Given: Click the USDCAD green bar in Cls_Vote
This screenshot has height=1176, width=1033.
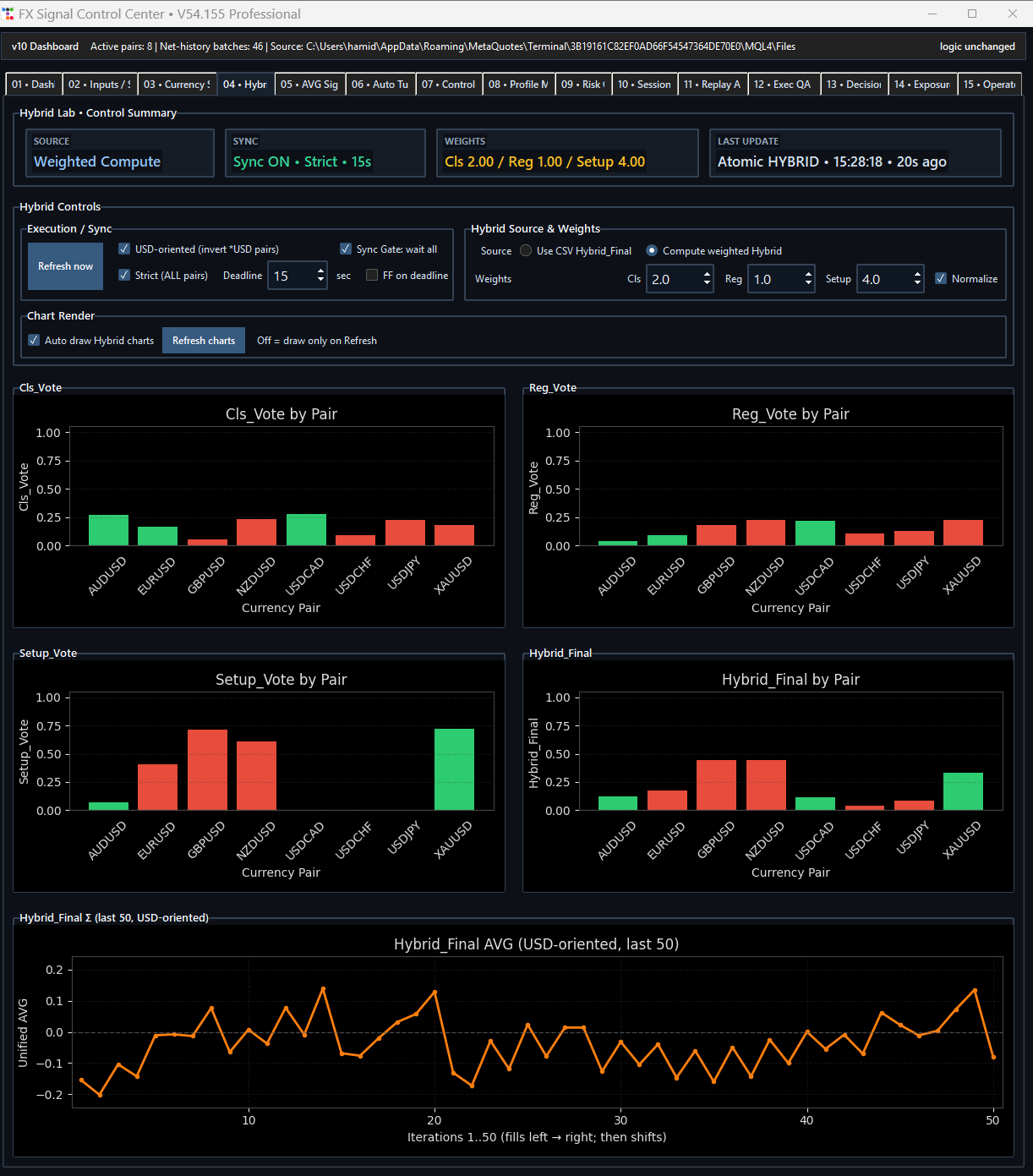Looking at the screenshot, I should tap(306, 529).
